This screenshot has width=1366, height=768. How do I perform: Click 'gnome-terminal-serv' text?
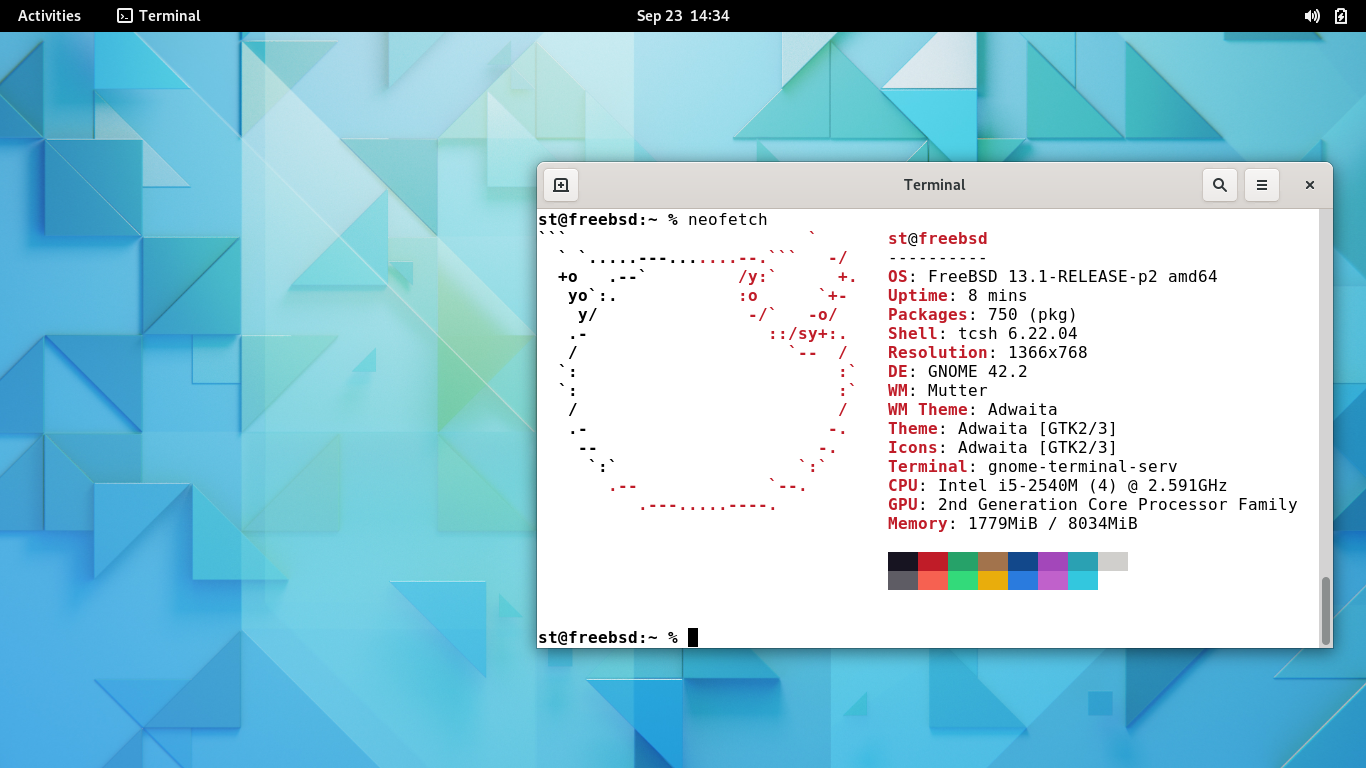coord(1083,467)
